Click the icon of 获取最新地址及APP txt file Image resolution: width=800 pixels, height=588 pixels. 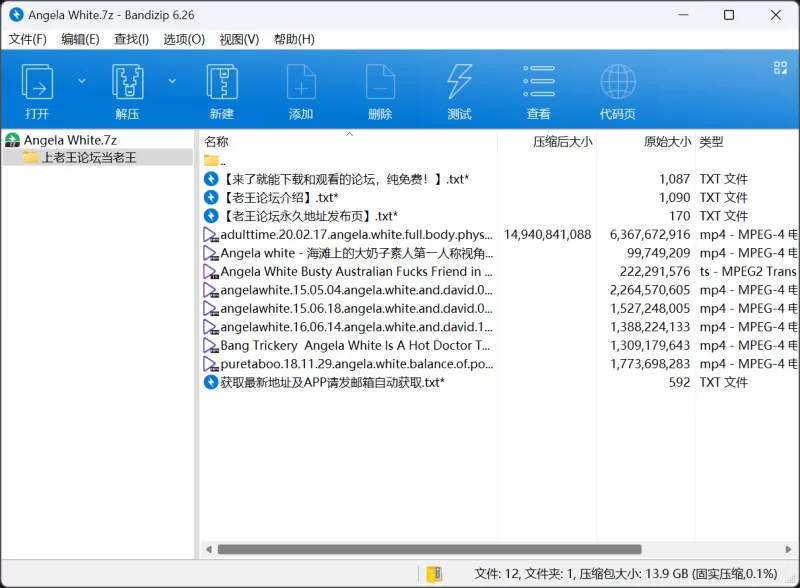click(x=211, y=382)
